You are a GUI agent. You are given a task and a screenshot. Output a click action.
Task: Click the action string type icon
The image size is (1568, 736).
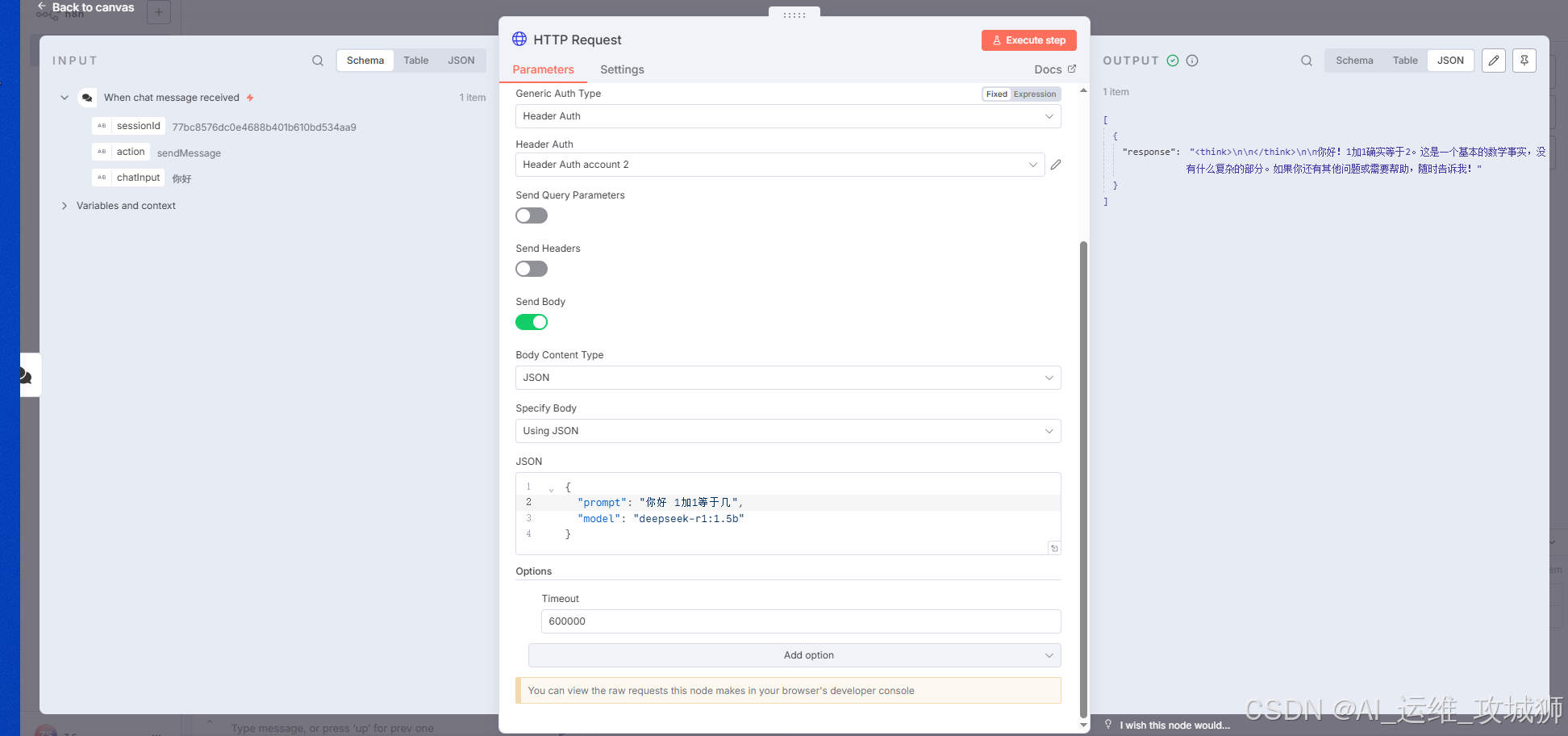(102, 152)
